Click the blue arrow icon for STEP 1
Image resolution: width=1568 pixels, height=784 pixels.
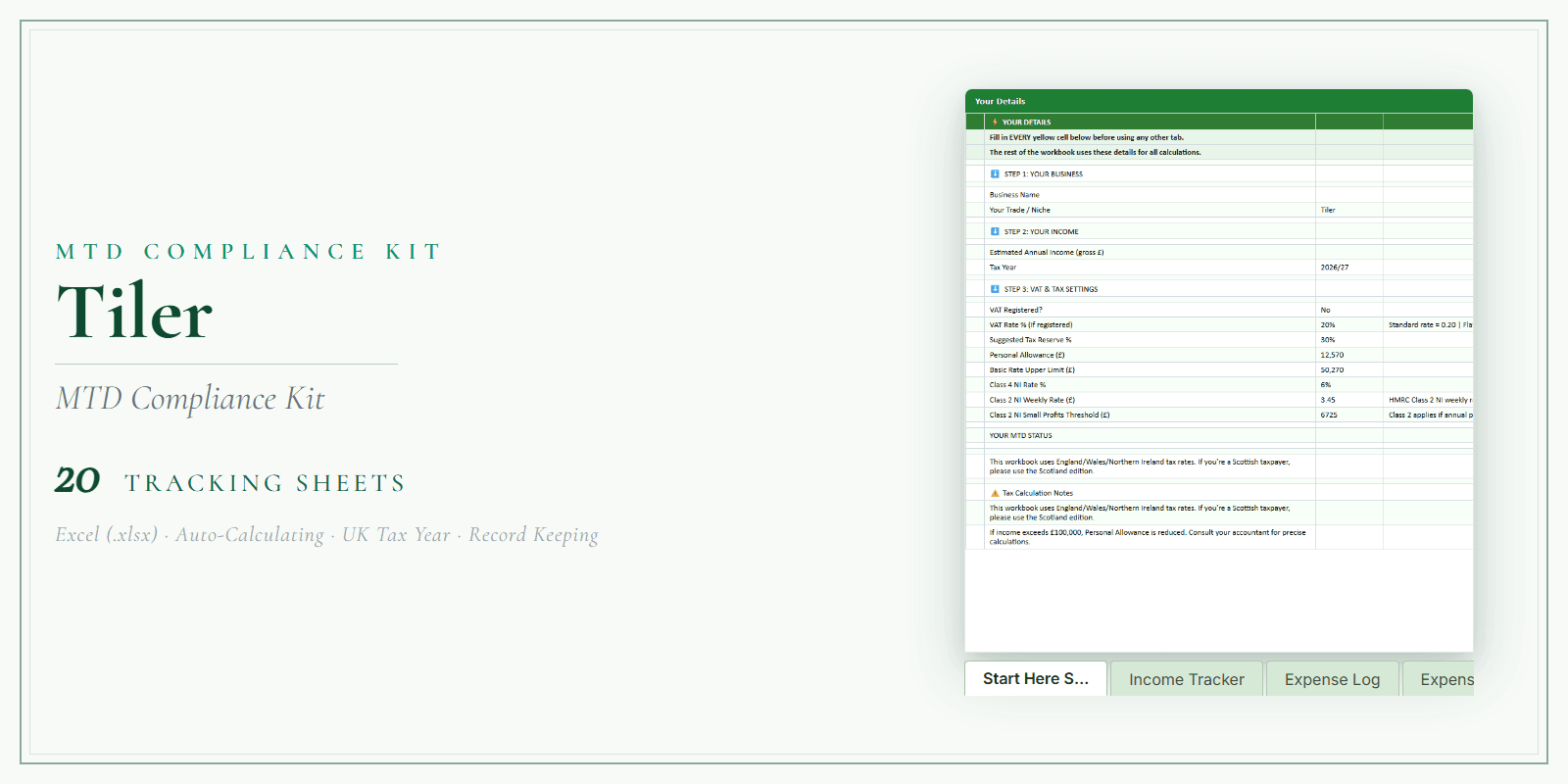995,173
